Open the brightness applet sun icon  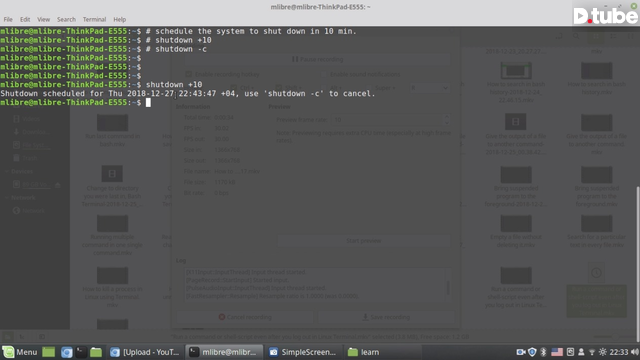(603, 352)
